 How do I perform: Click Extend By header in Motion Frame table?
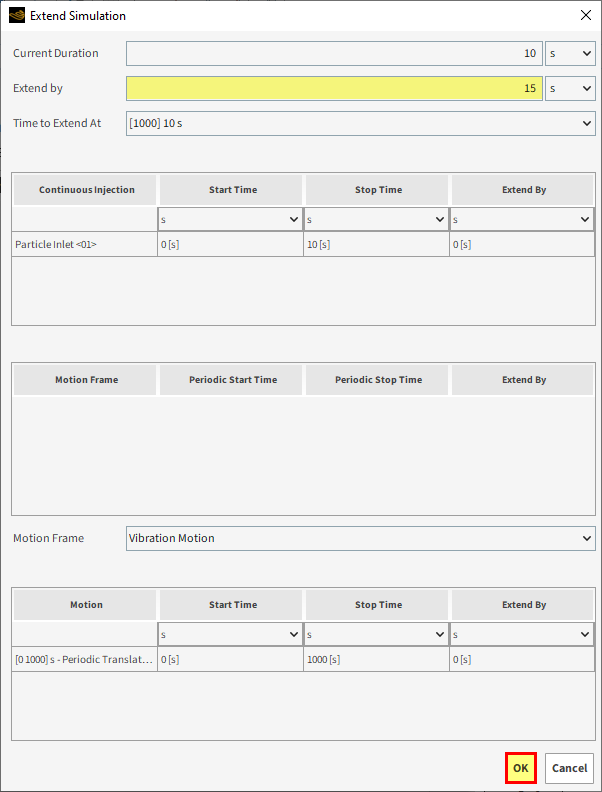(522, 380)
